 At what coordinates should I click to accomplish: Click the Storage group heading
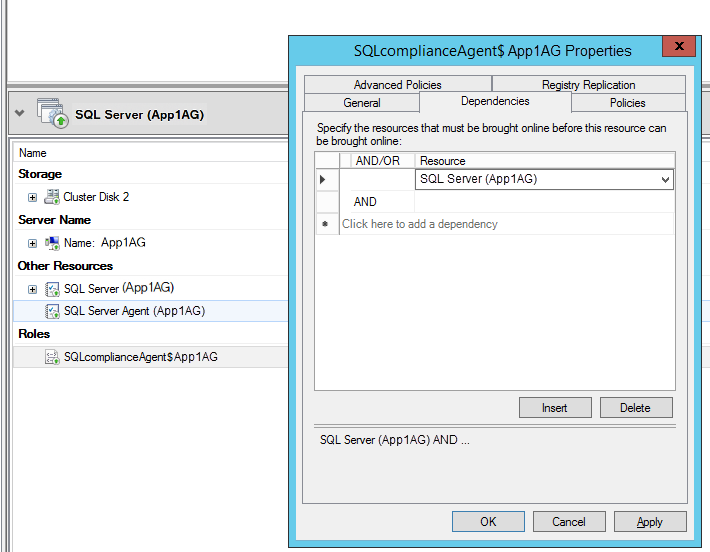pos(40,174)
